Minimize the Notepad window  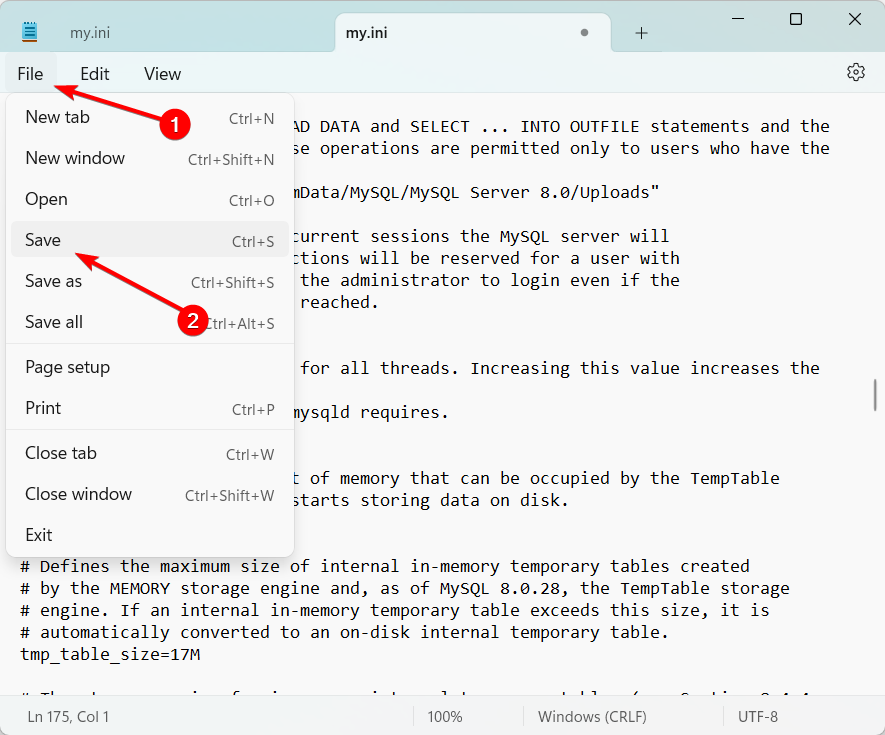[x=738, y=19]
